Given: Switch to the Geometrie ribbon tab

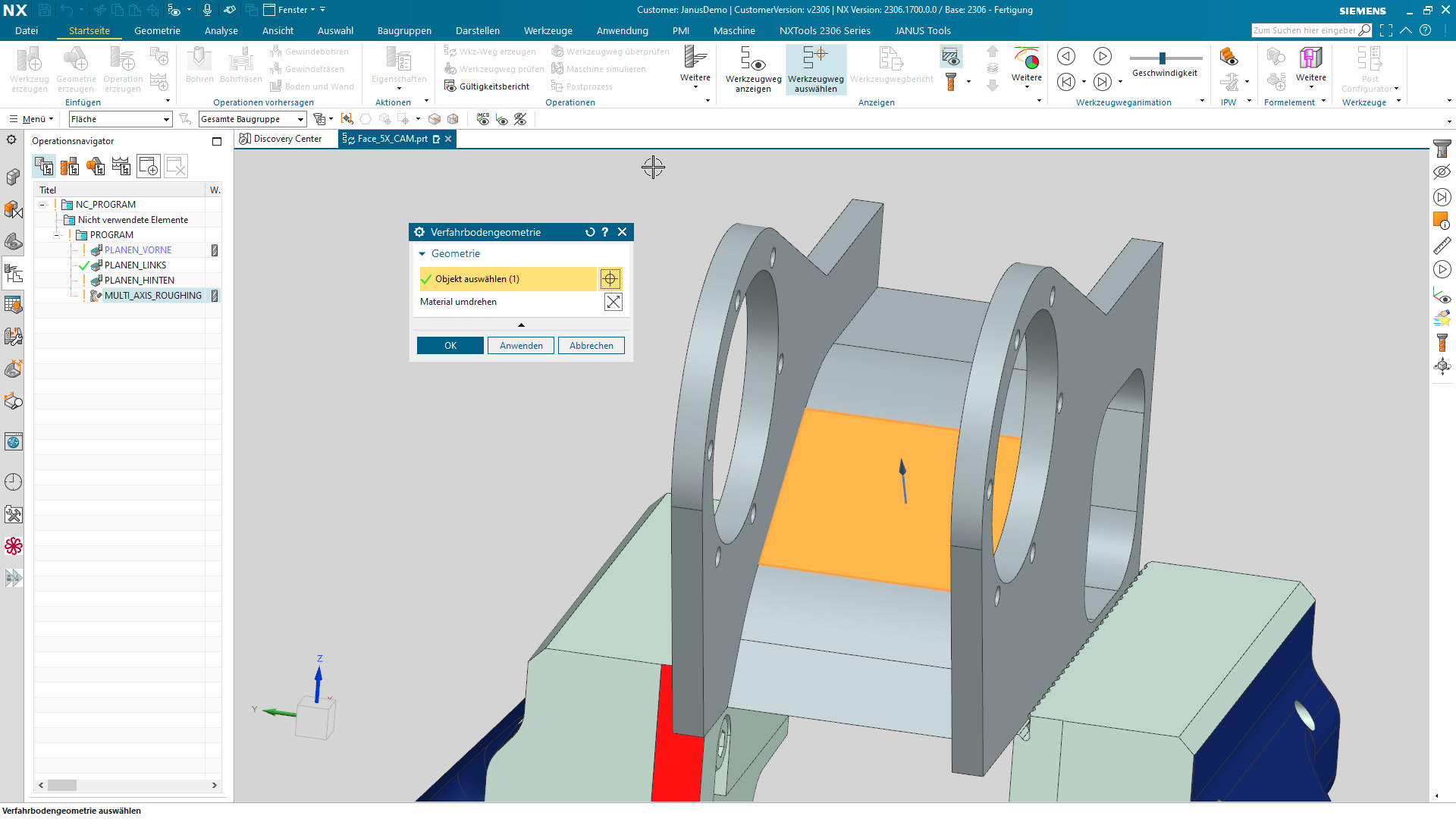Looking at the screenshot, I should click(x=157, y=30).
